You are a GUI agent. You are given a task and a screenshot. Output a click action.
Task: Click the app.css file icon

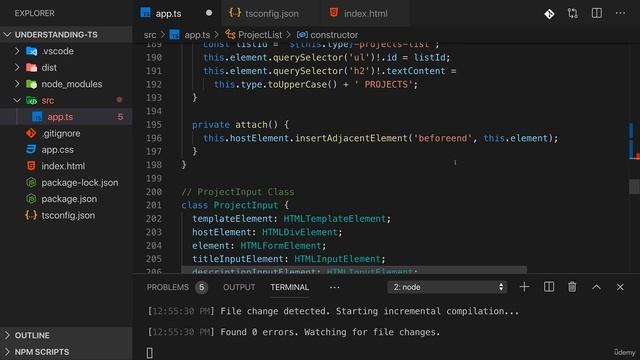coord(31,149)
